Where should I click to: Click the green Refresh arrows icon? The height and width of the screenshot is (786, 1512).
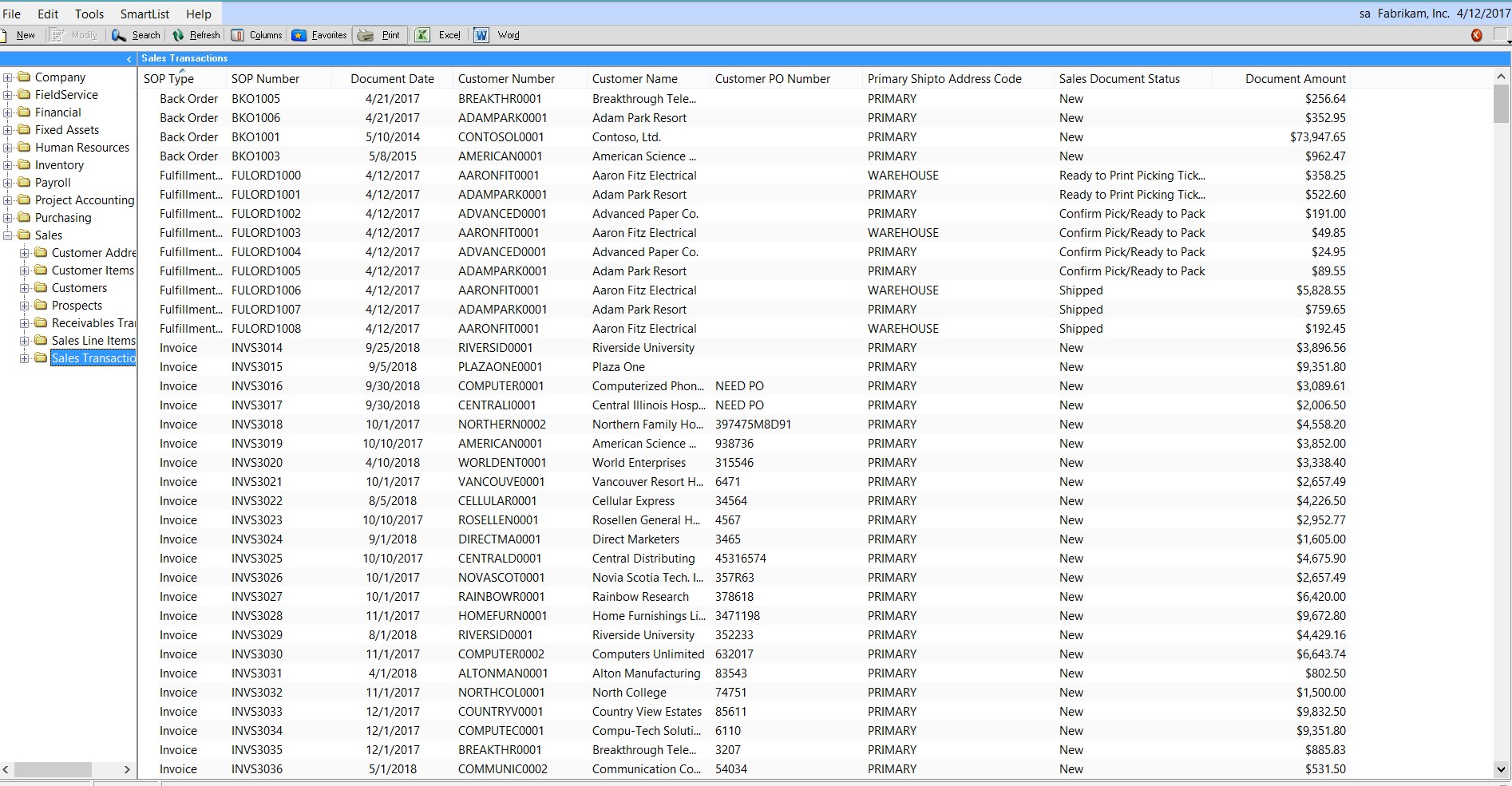[x=178, y=35]
